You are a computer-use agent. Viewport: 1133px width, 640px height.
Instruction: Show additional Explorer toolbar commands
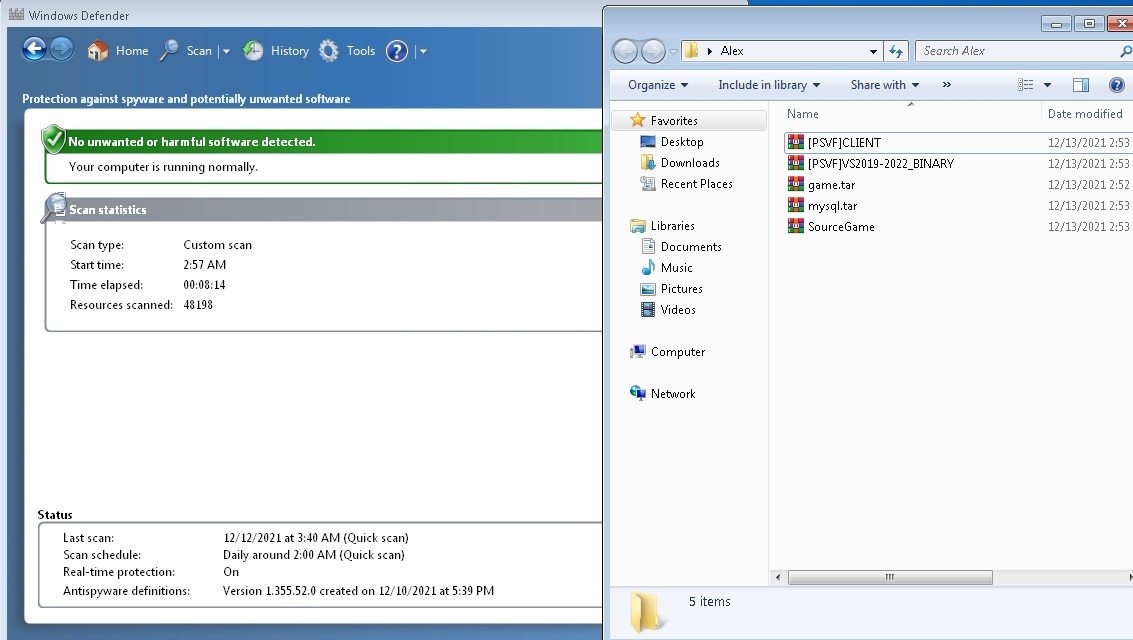(947, 85)
